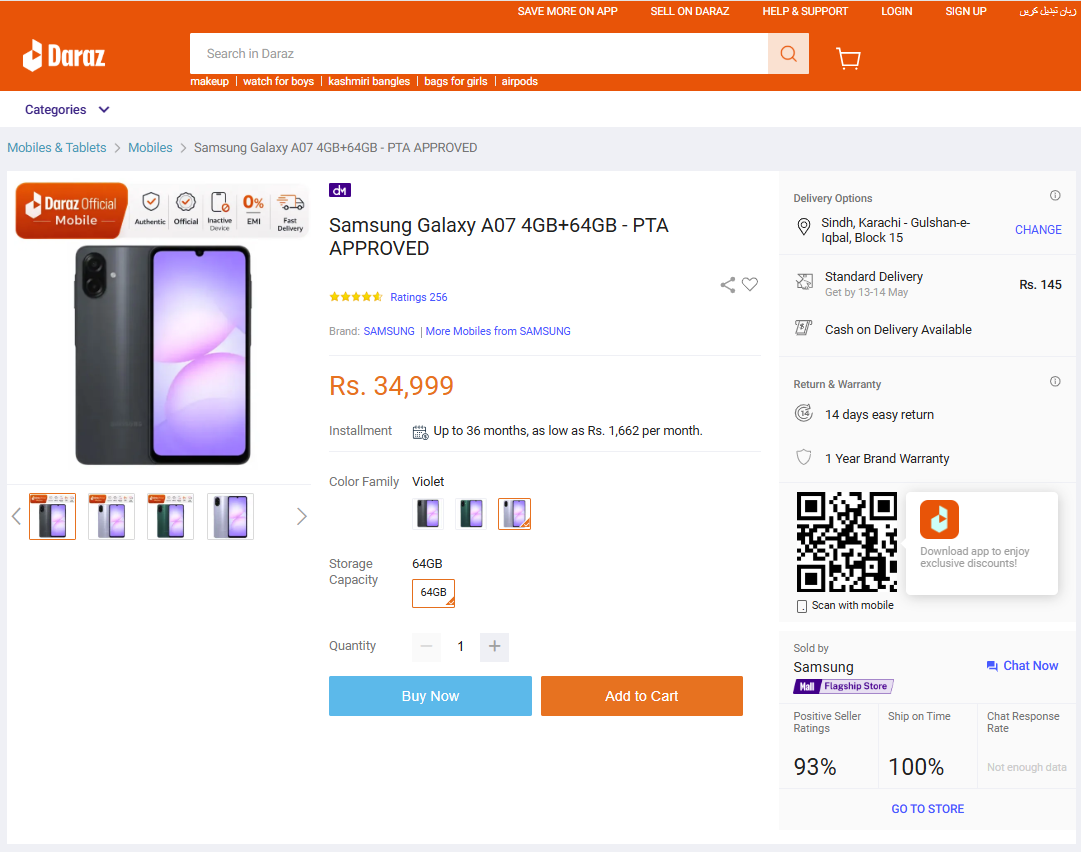Click the 0% EMI badge icon
Image resolution: width=1081 pixels, height=852 pixels.
tap(254, 210)
